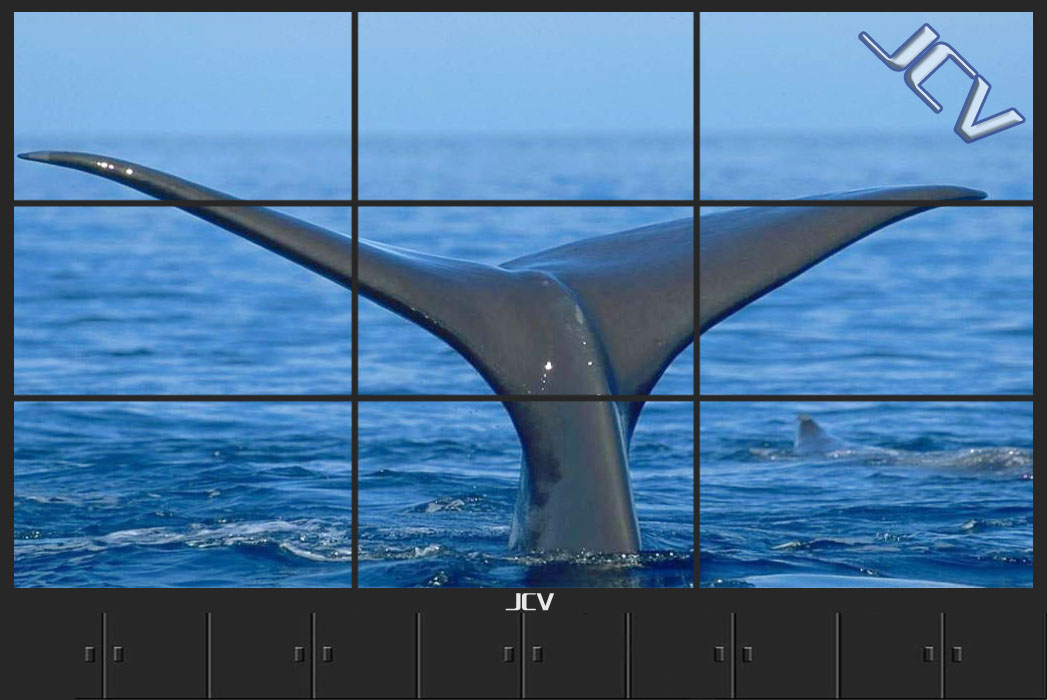This screenshot has width=1047, height=700.
Task: Select the screen panel showing the small dorsal fin
Action: (866, 494)
